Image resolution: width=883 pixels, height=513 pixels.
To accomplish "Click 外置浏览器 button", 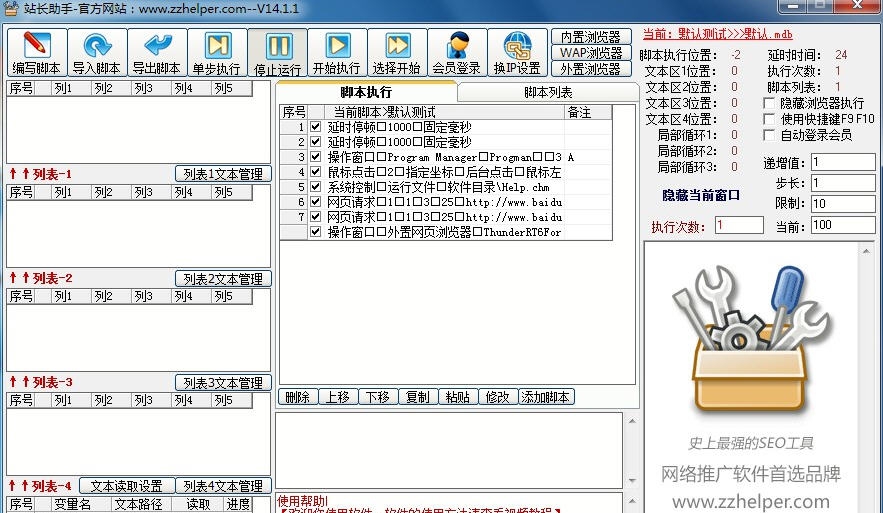I will point(591,69).
